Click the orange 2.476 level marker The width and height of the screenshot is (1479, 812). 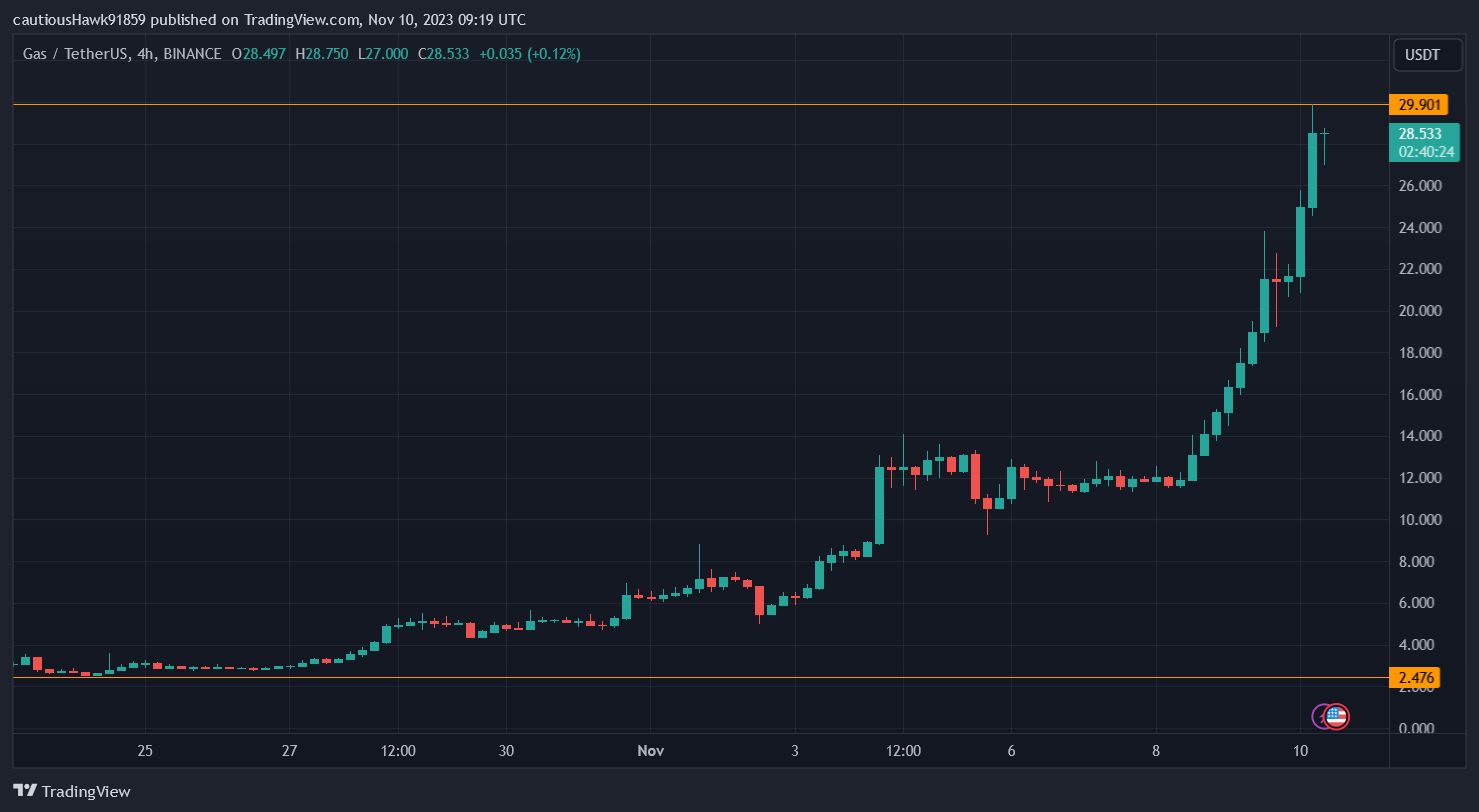1417,677
